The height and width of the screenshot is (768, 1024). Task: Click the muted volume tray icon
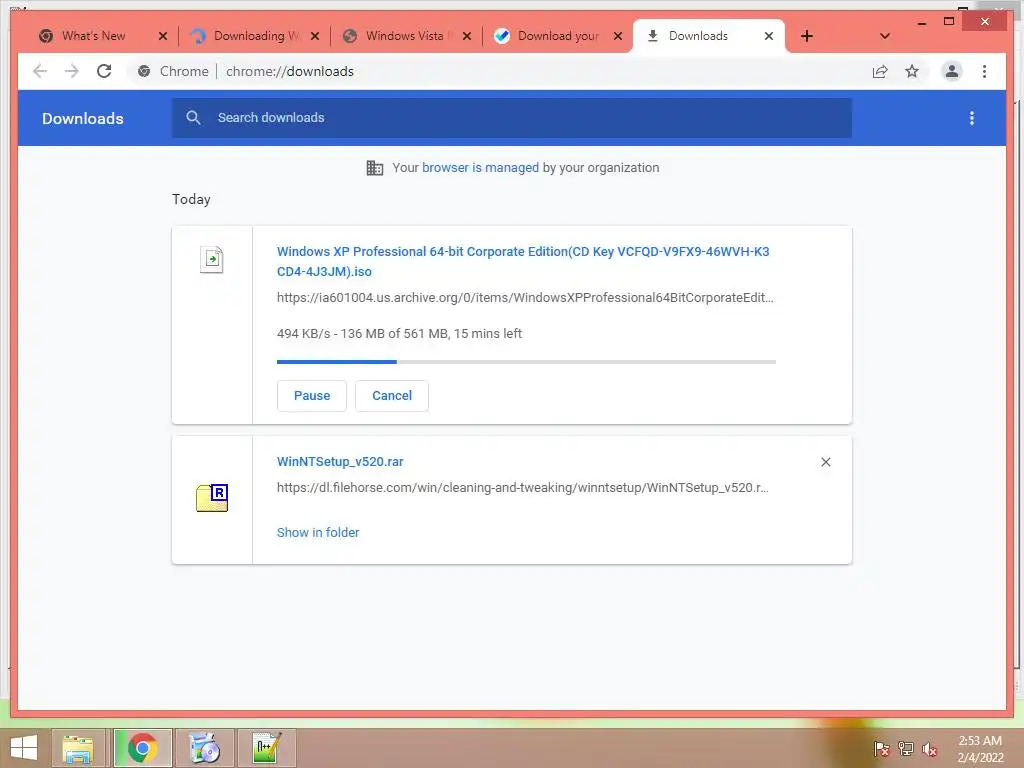(x=930, y=749)
